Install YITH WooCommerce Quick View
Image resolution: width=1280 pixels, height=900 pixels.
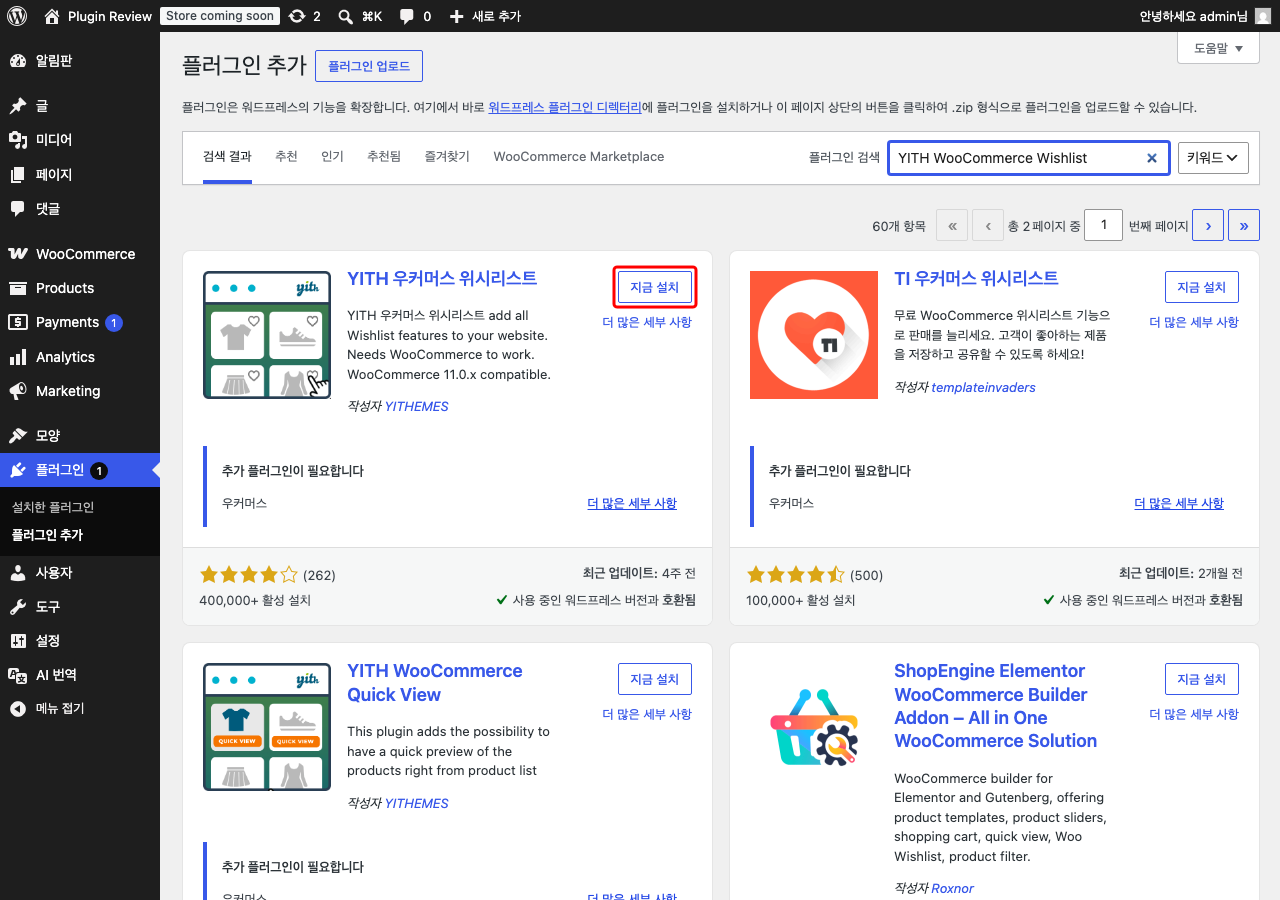(655, 679)
